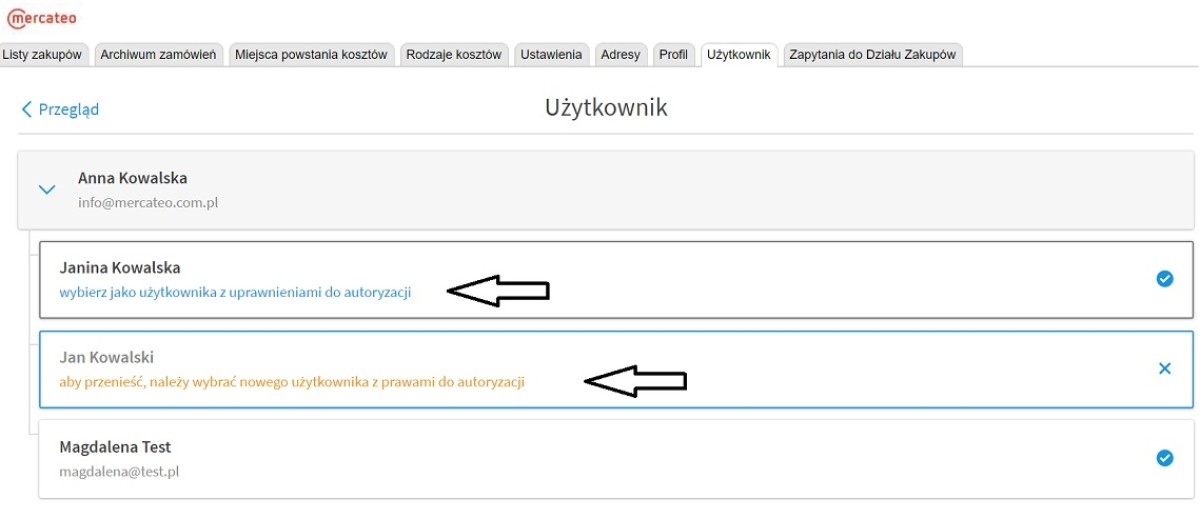The width and height of the screenshot is (1200, 519).
Task: Open the Listy zakupów tab
Action: 42,55
